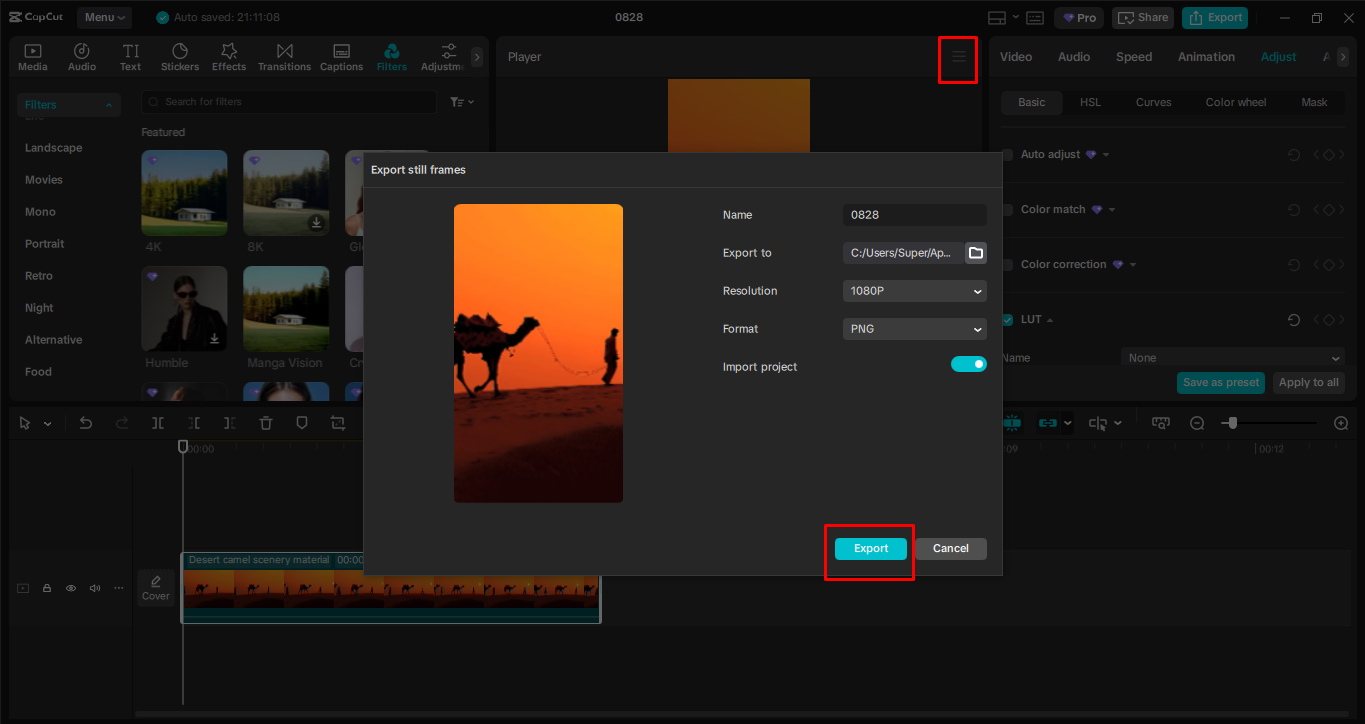Image resolution: width=1365 pixels, height=724 pixels.
Task: Open the Format dropdown showing PNG
Action: coord(913,329)
